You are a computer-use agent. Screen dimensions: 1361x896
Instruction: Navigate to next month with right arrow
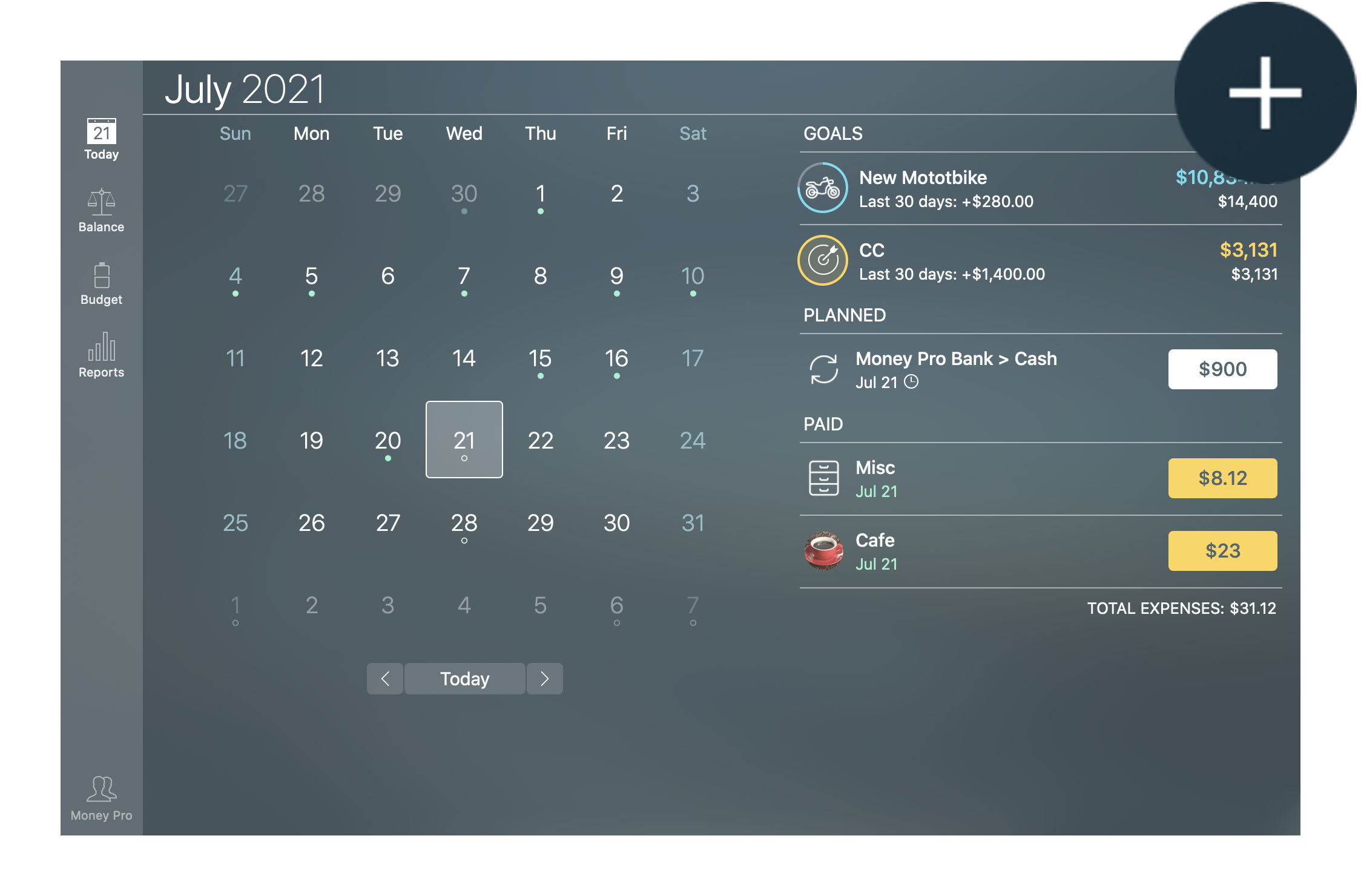tap(546, 678)
